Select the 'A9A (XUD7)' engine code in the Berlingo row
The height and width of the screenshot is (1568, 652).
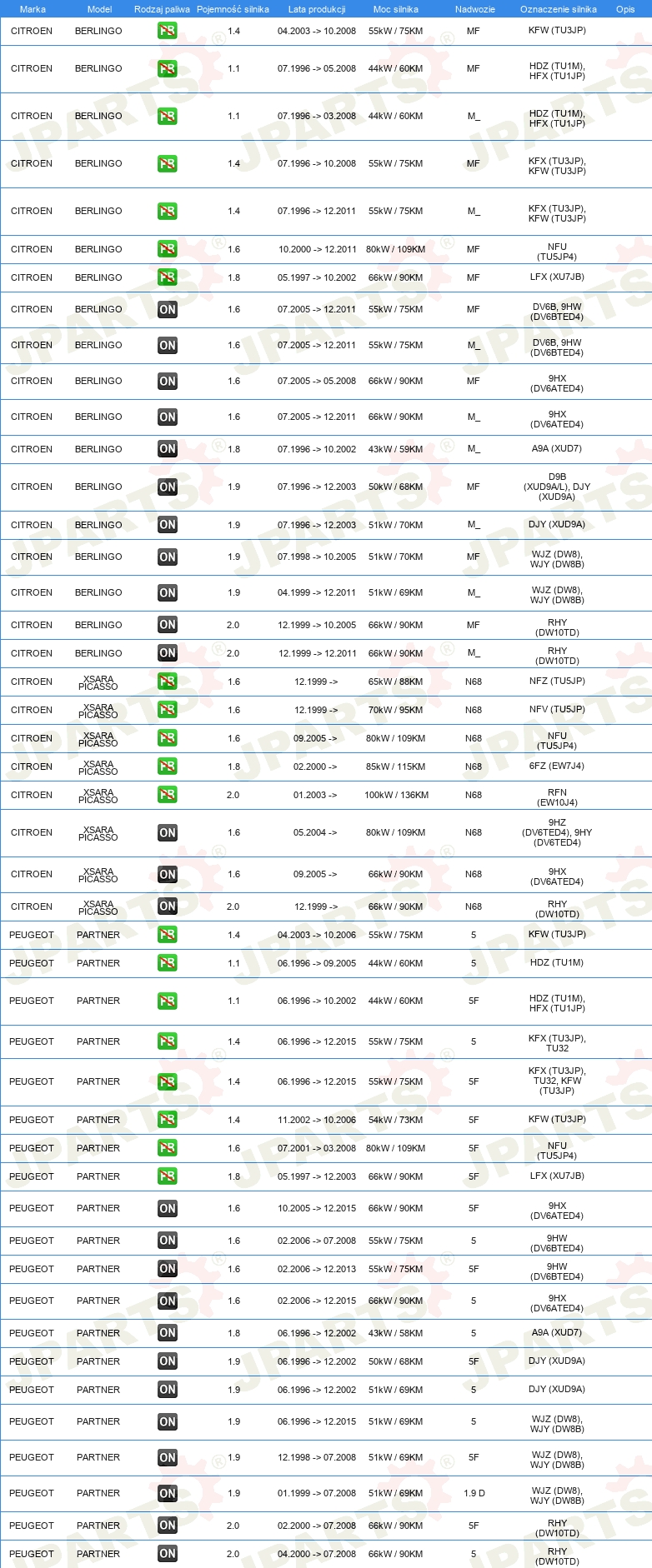click(x=557, y=449)
